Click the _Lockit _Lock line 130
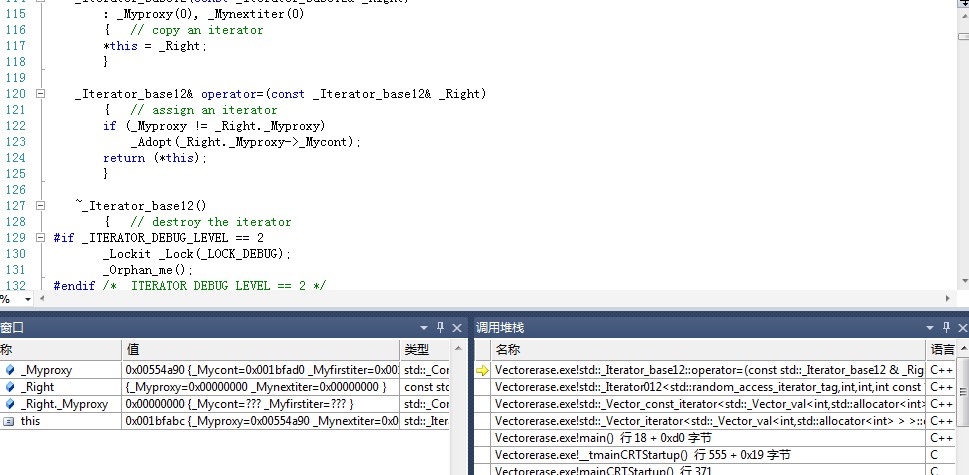Screen dimensions: 969x475 197,254
